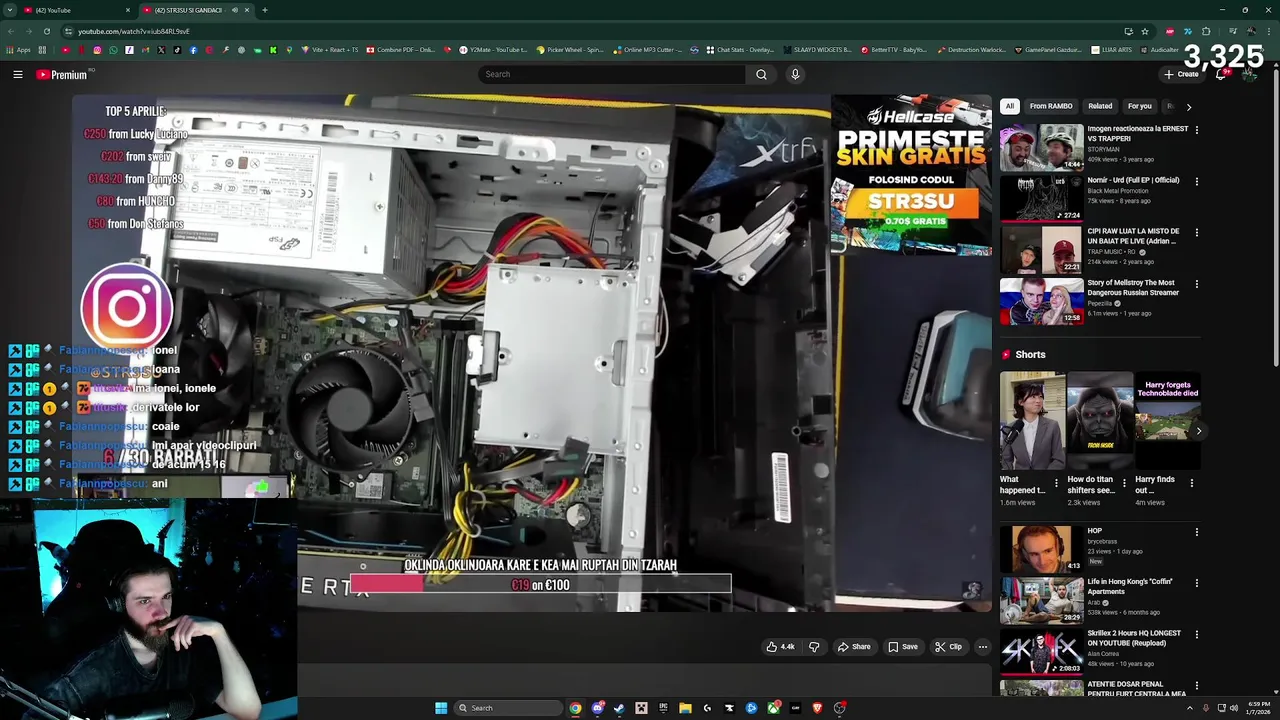Open a new browser tab
The height and width of the screenshot is (720, 1280).
coord(265,10)
